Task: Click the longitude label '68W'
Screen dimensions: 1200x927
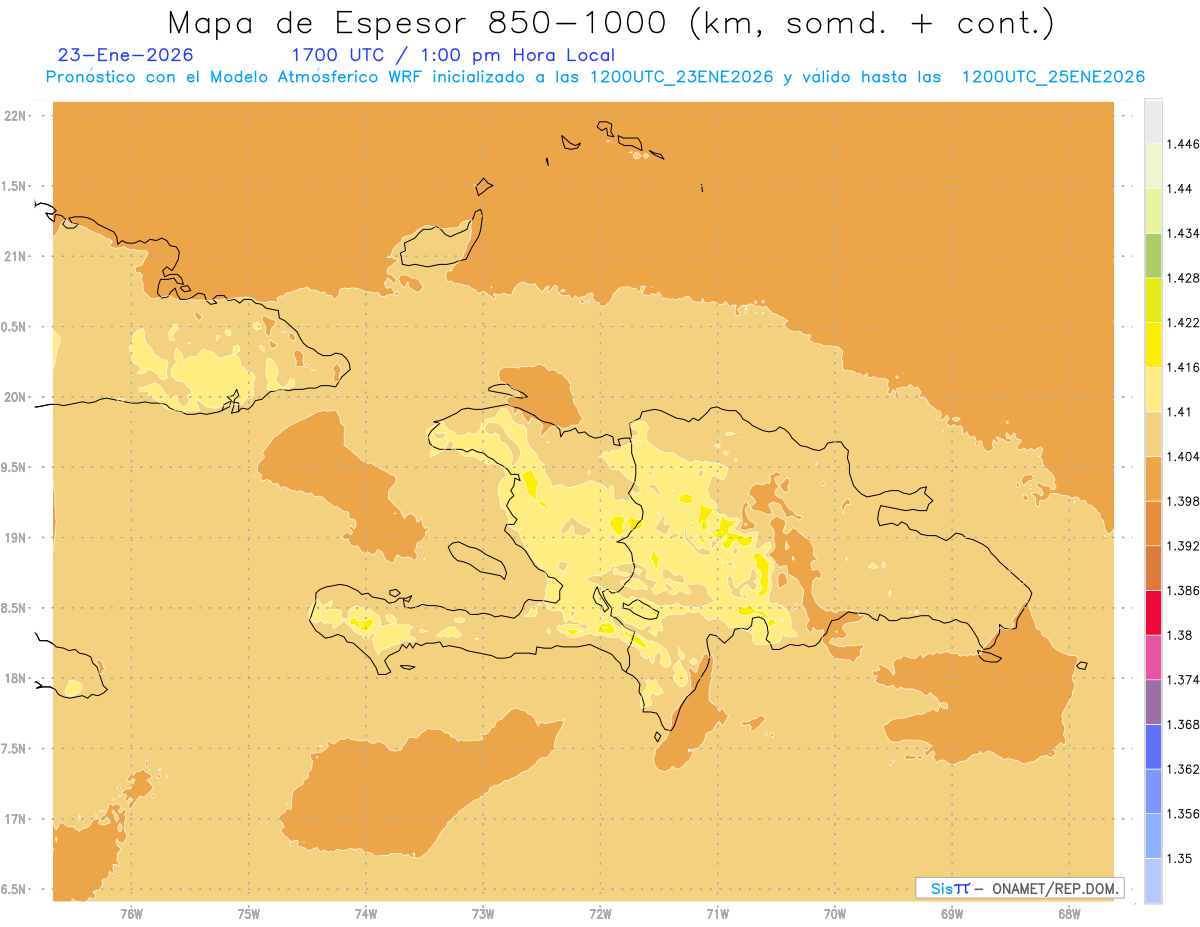Action: (x=1069, y=914)
